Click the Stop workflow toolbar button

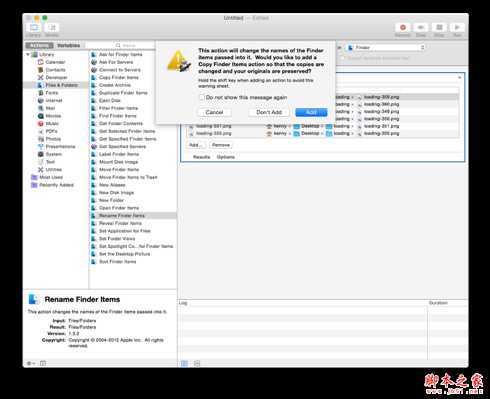tap(439, 27)
